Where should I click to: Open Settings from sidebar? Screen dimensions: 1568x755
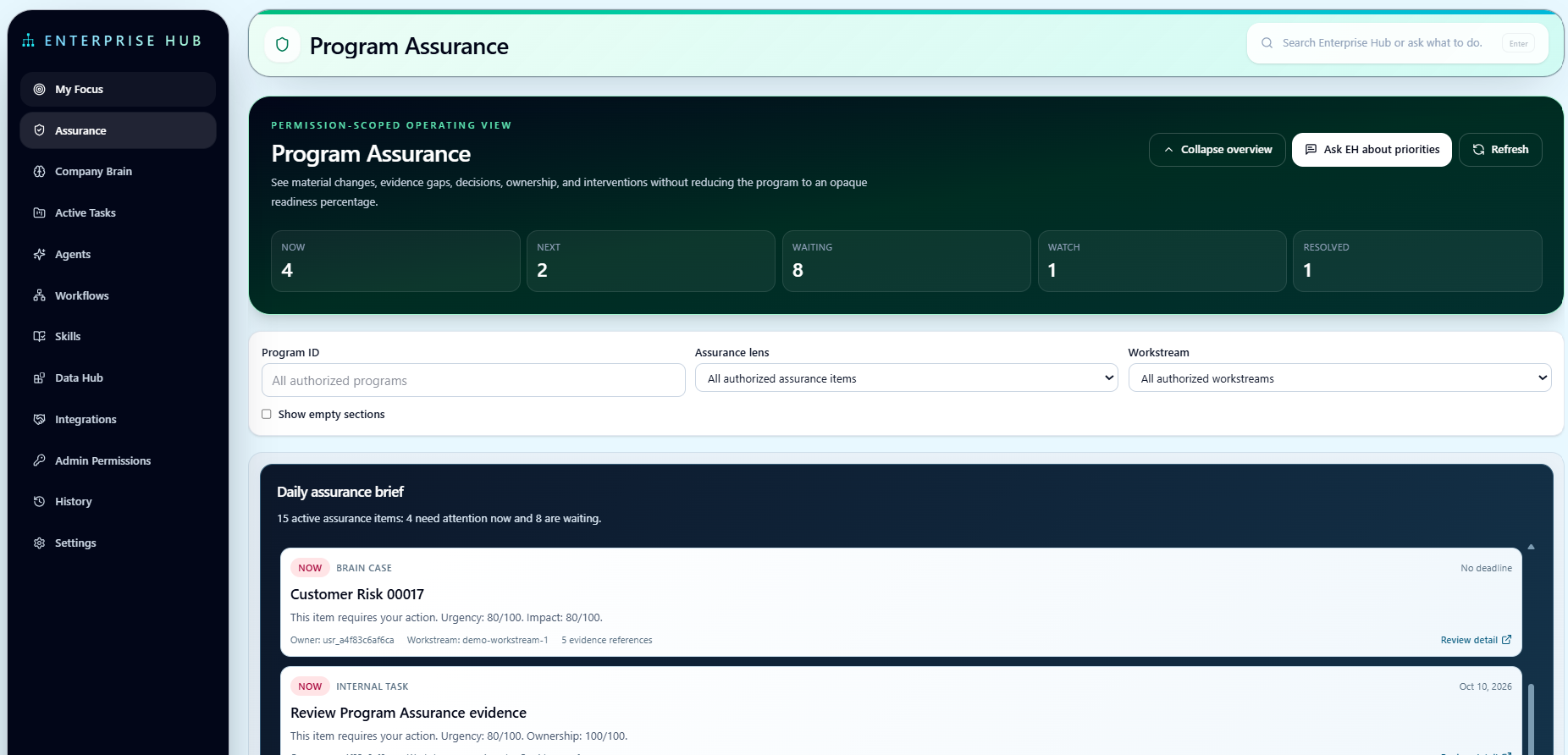[x=118, y=543]
